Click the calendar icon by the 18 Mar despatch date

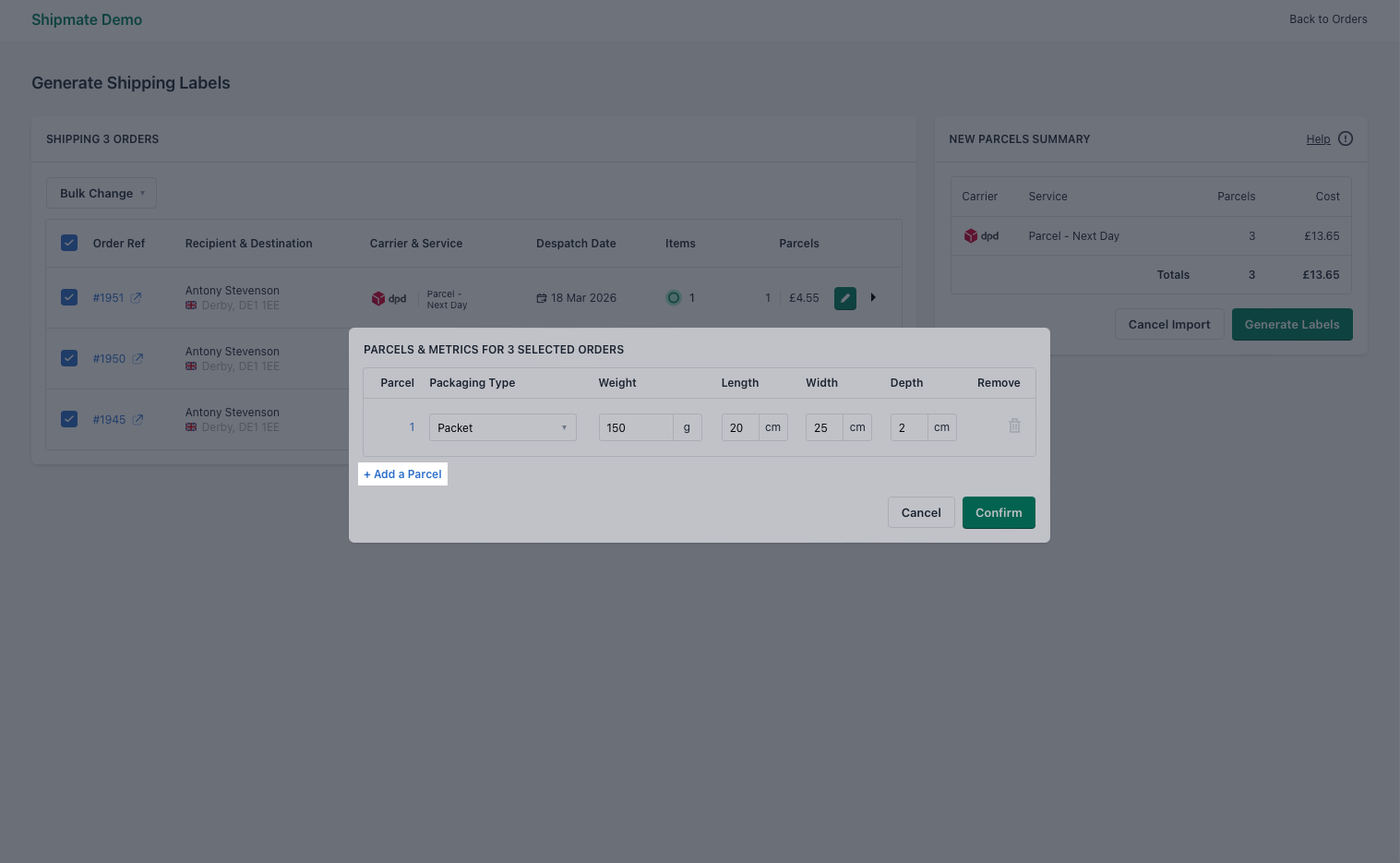coord(542,297)
